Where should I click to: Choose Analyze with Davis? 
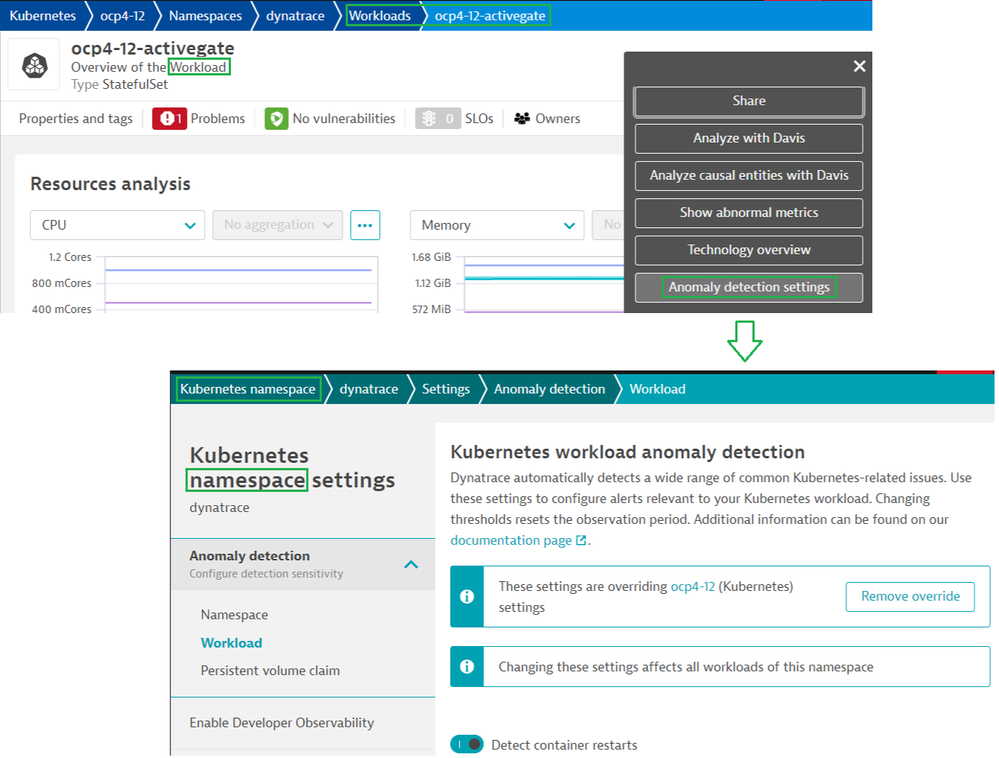coord(749,138)
